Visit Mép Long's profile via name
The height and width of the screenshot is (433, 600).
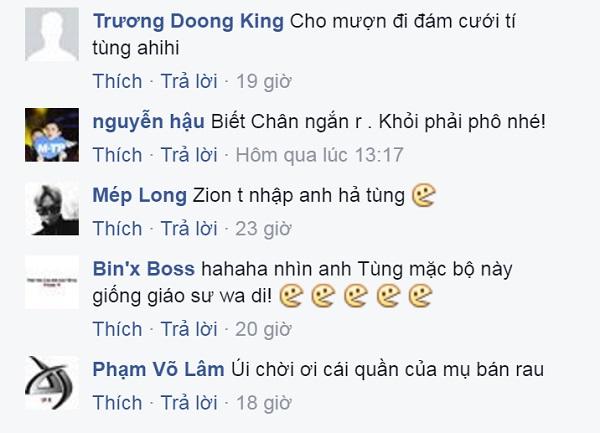click(x=140, y=195)
